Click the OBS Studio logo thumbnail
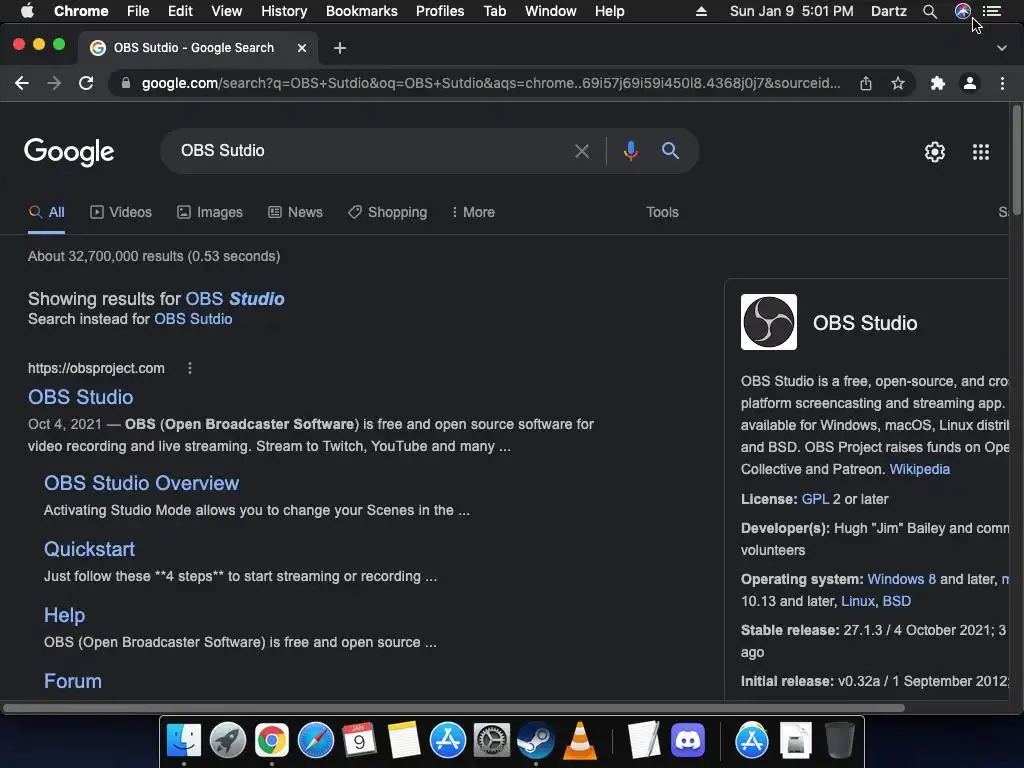1024x768 pixels. pos(769,322)
